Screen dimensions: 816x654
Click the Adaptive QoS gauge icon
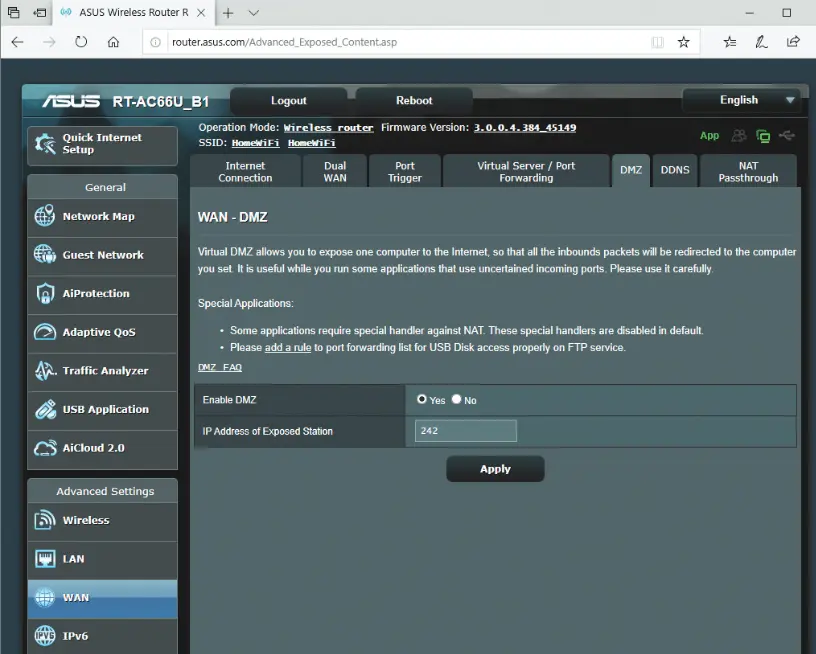point(45,332)
